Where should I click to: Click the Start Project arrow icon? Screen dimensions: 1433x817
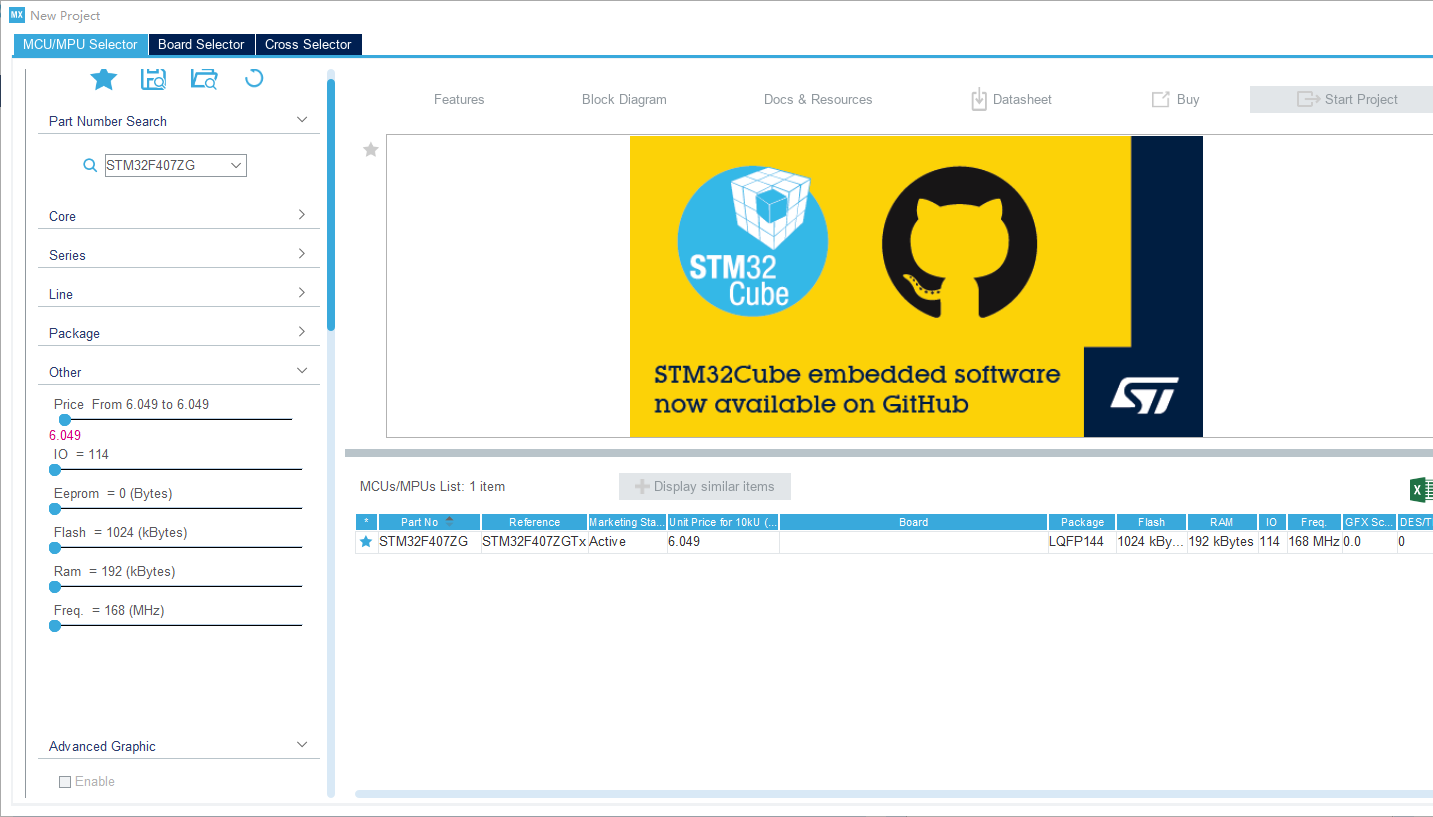[1308, 99]
